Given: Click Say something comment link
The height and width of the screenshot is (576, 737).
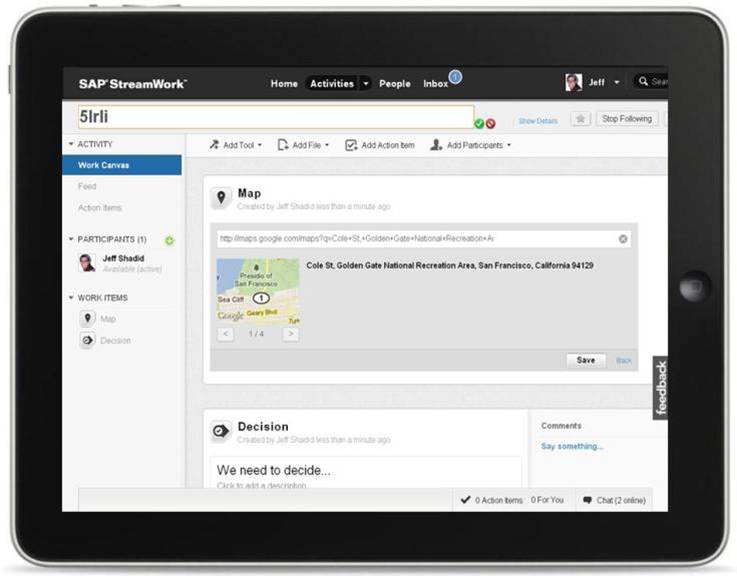Looking at the screenshot, I should tap(572, 446).
